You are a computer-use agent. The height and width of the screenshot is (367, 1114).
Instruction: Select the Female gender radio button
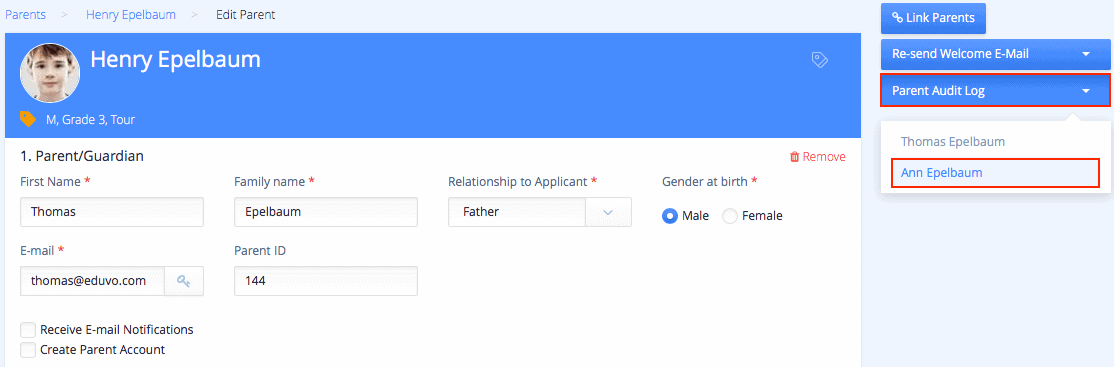(730, 216)
